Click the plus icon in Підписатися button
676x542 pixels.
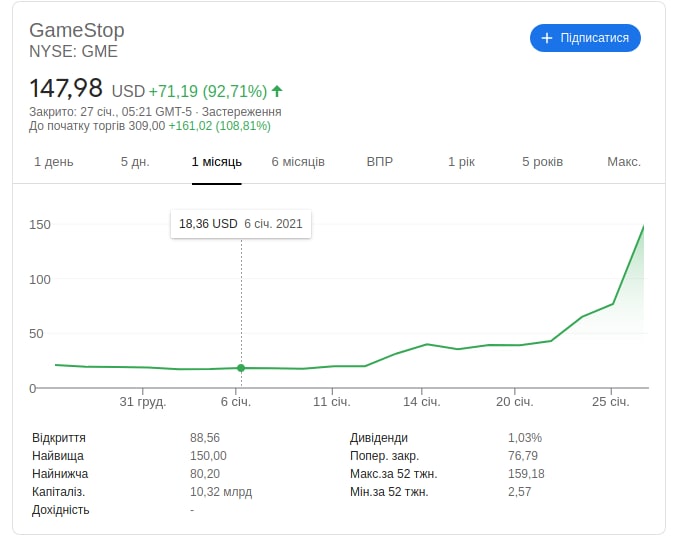(547, 38)
